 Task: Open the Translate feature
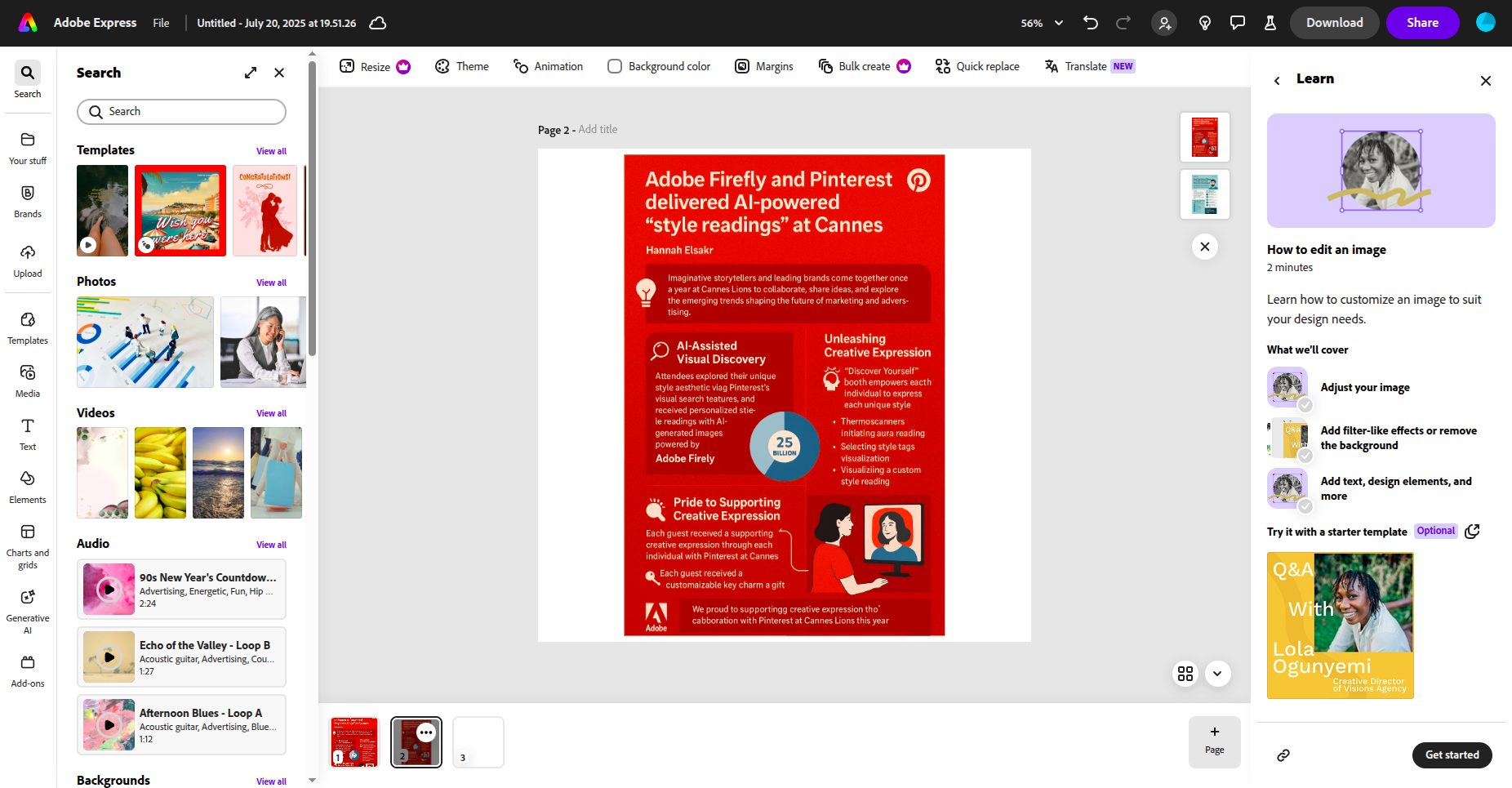click(1089, 66)
